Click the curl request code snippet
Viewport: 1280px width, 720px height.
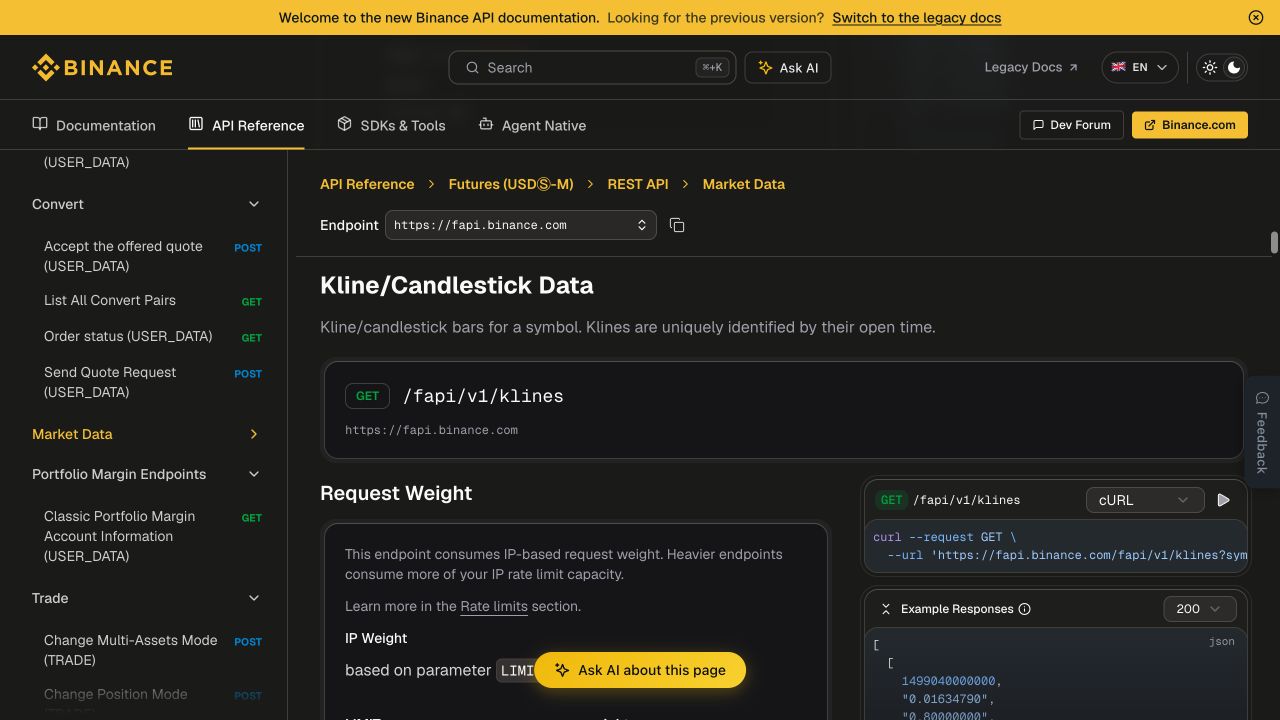(x=1056, y=546)
